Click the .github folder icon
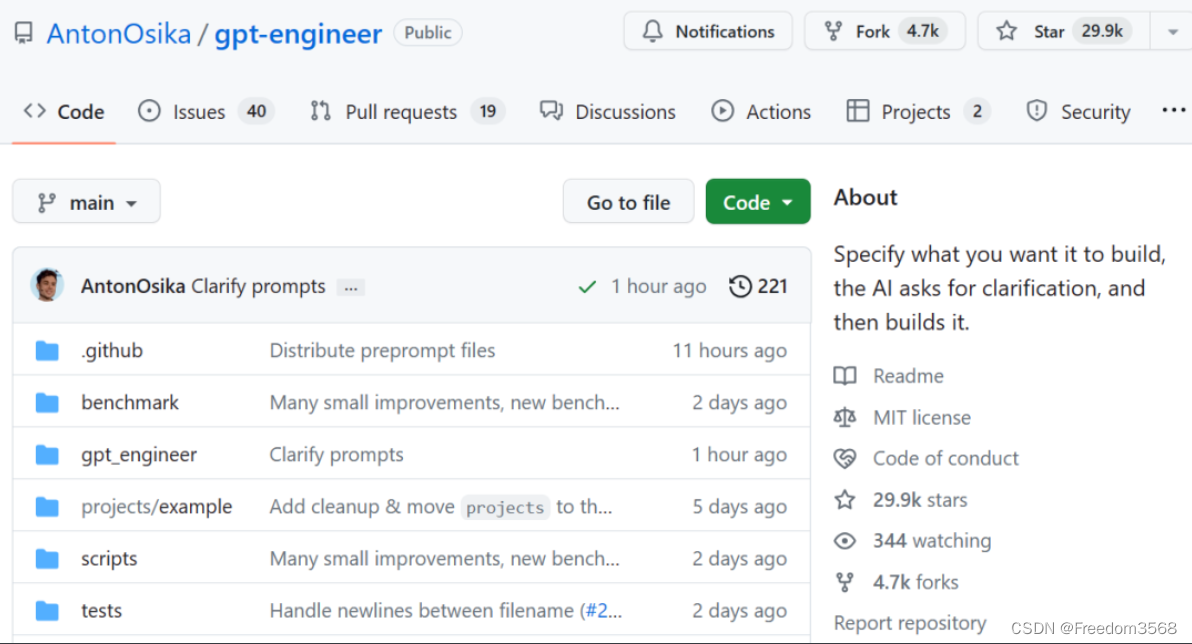 pyautogui.click(x=47, y=351)
